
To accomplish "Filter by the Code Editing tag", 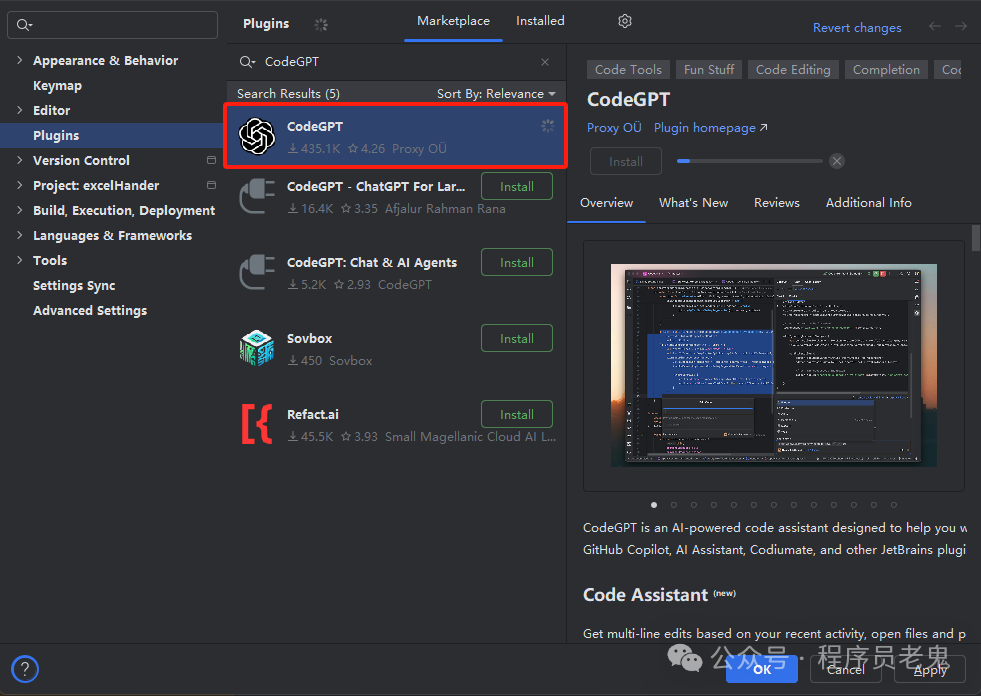I will pos(793,69).
